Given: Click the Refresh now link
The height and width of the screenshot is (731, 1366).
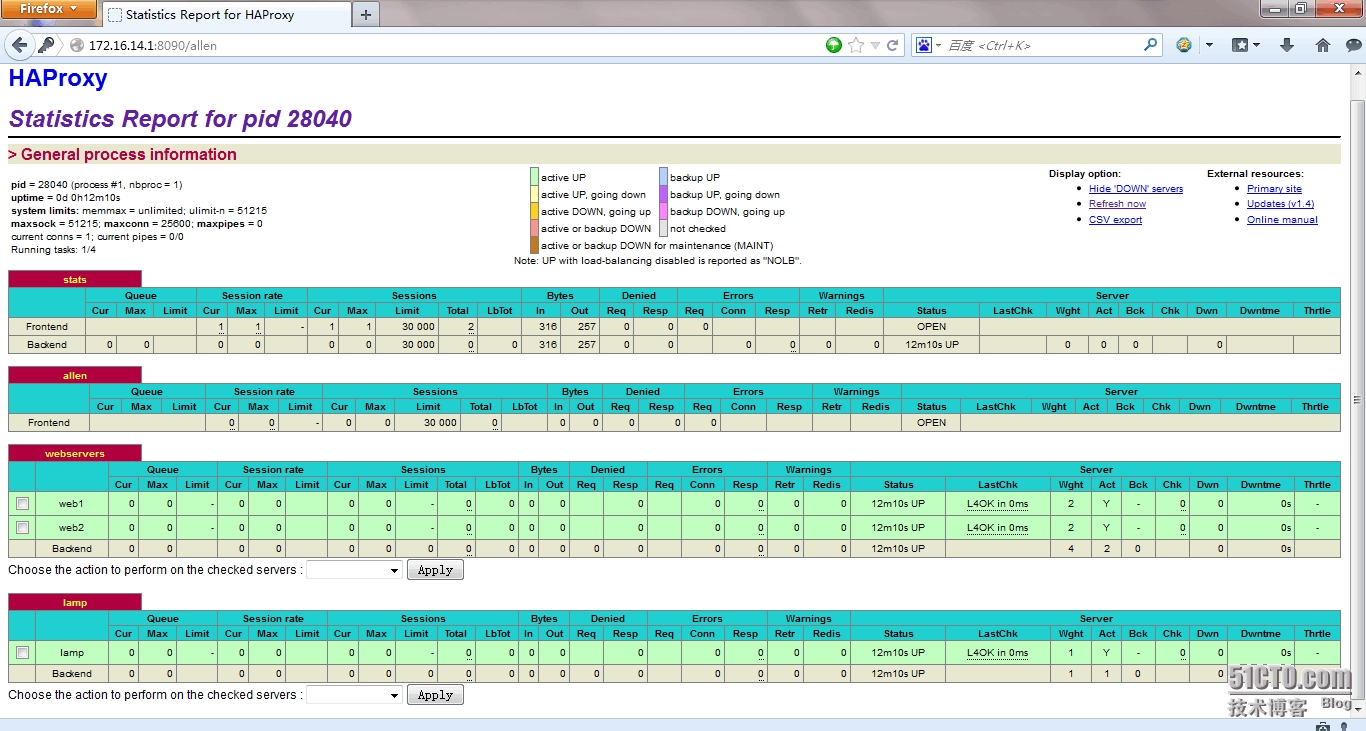Looking at the screenshot, I should [1117, 204].
